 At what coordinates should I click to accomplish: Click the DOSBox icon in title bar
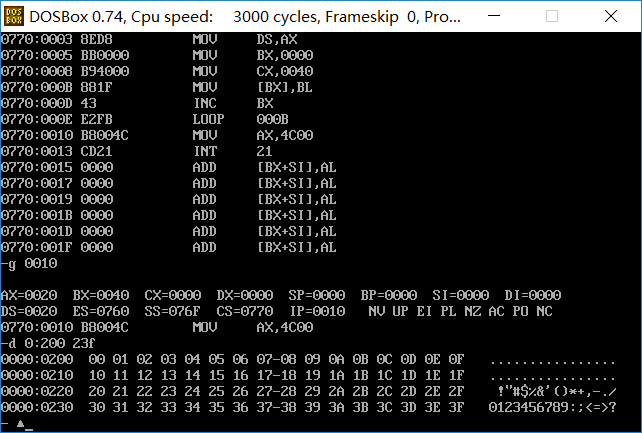click(x=14, y=16)
